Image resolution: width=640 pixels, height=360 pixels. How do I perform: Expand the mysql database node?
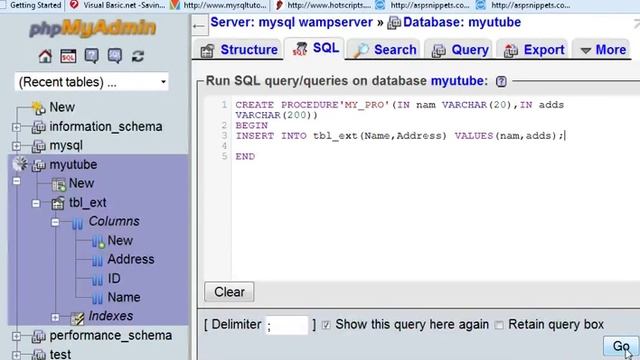coord(16,146)
